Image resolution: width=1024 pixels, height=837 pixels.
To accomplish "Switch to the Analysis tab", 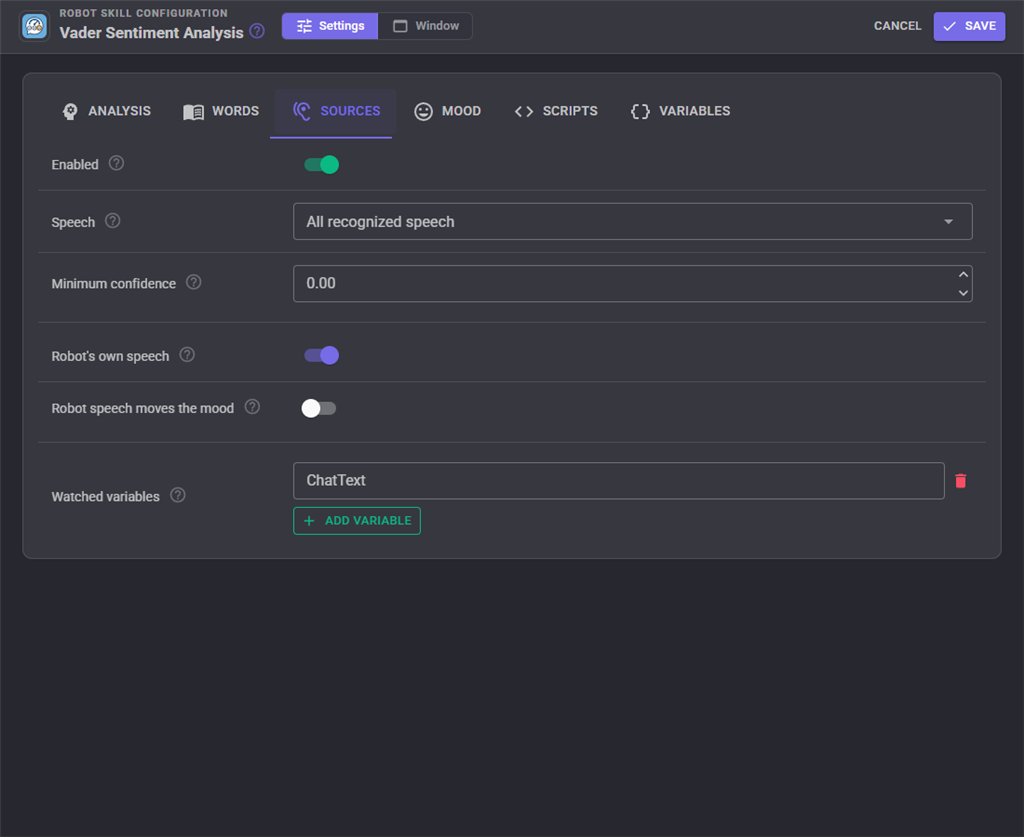I will click(106, 111).
